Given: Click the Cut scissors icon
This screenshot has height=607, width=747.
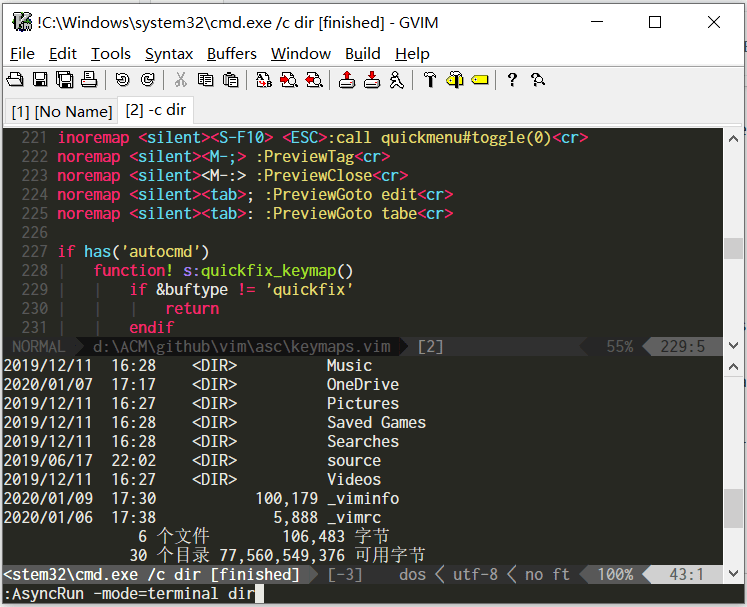Looking at the screenshot, I should (181, 80).
